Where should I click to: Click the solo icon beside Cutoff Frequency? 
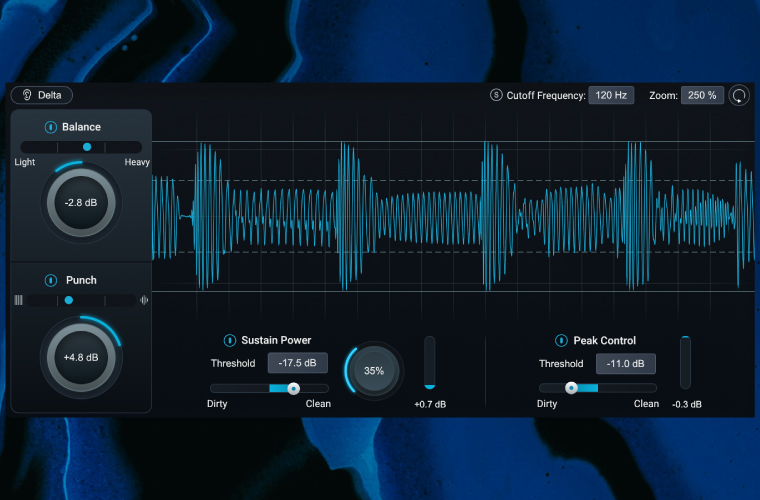click(x=496, y=95)
